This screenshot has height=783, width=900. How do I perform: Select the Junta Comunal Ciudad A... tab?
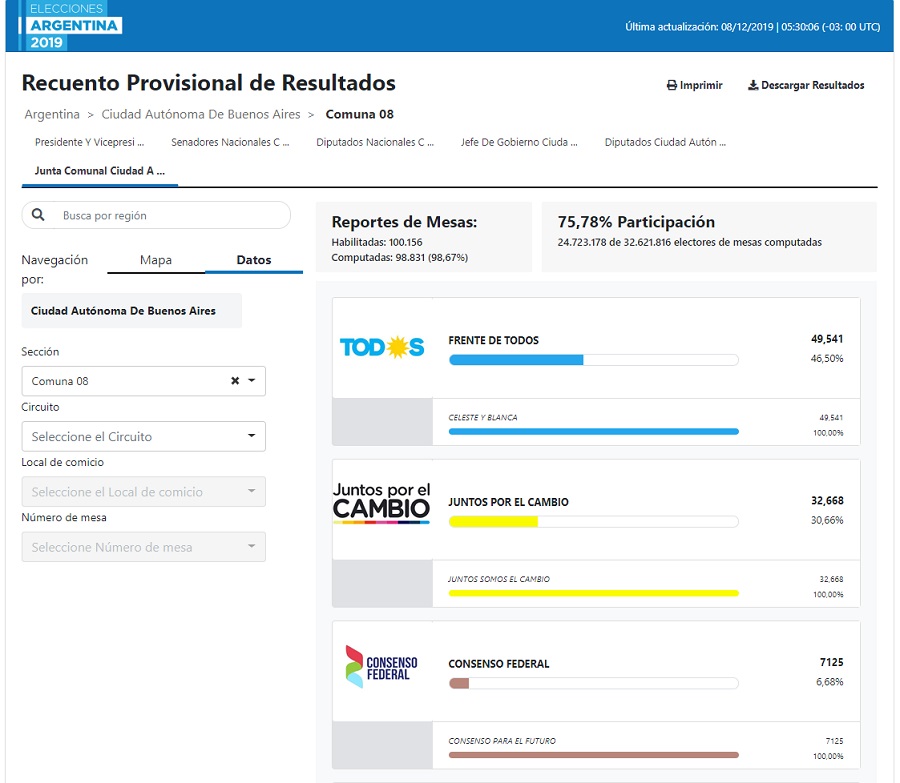coord(100,170)
